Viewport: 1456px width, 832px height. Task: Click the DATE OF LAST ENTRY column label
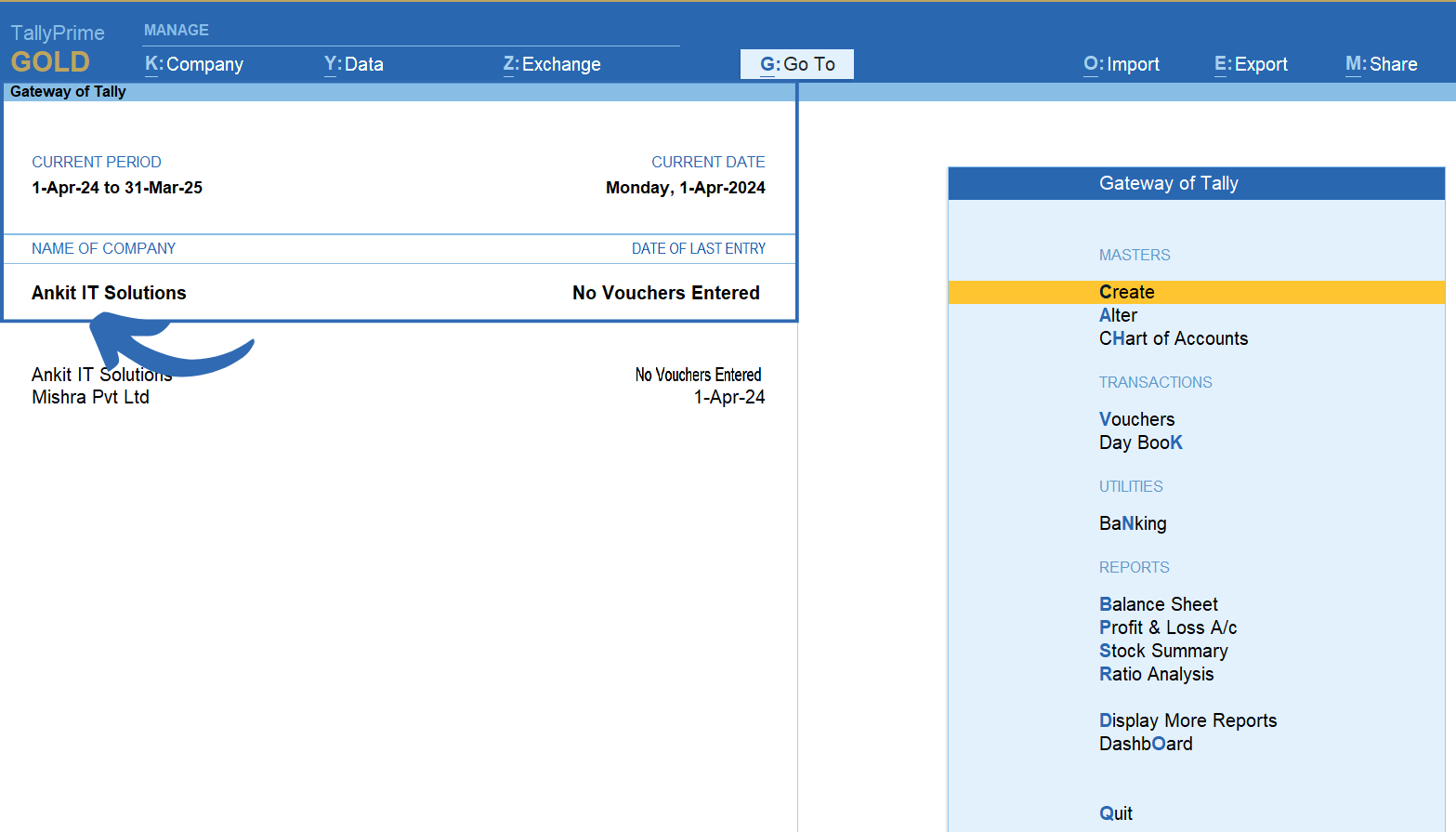[x=699, y=248]
